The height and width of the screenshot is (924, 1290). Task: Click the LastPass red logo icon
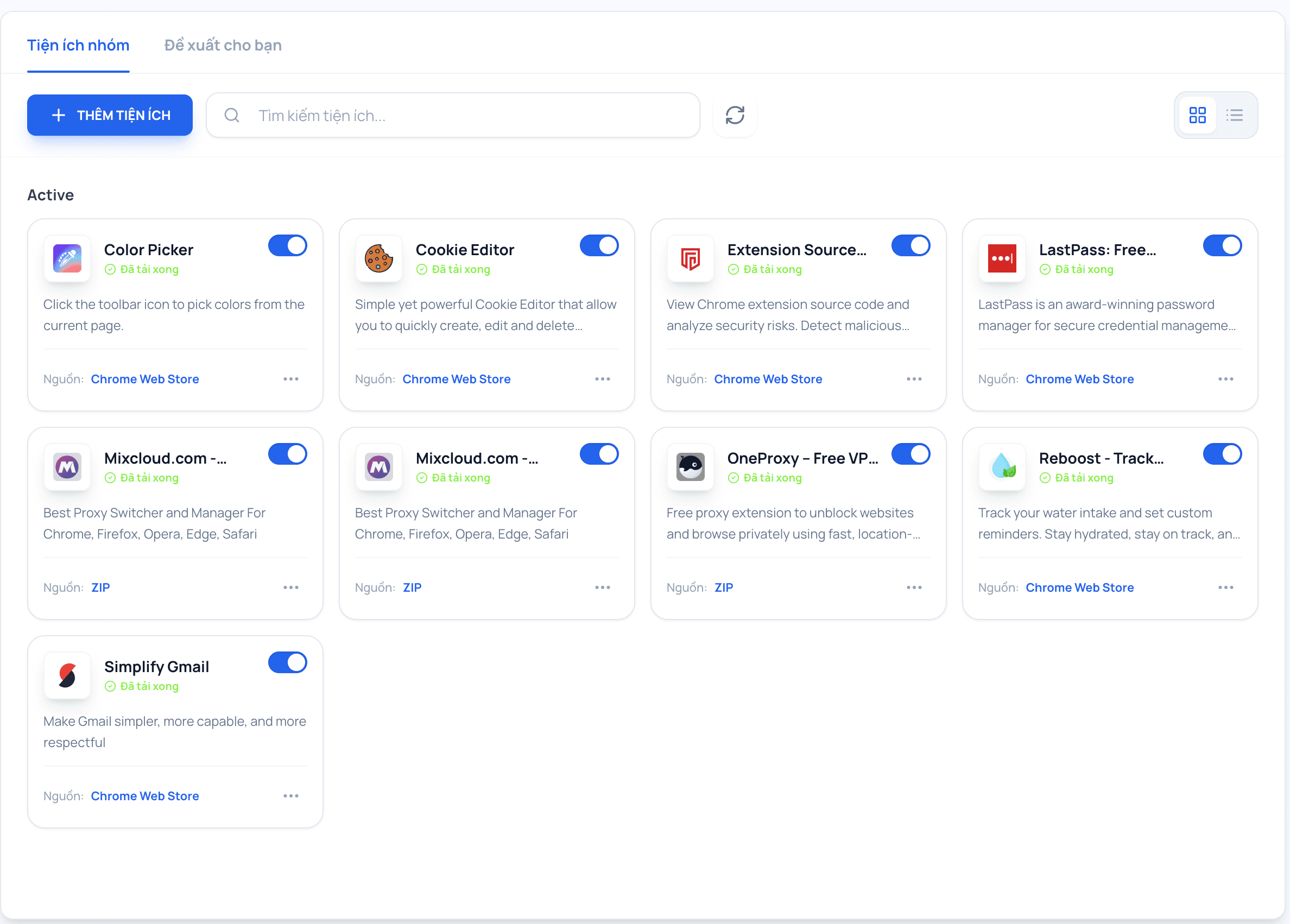1002,258
